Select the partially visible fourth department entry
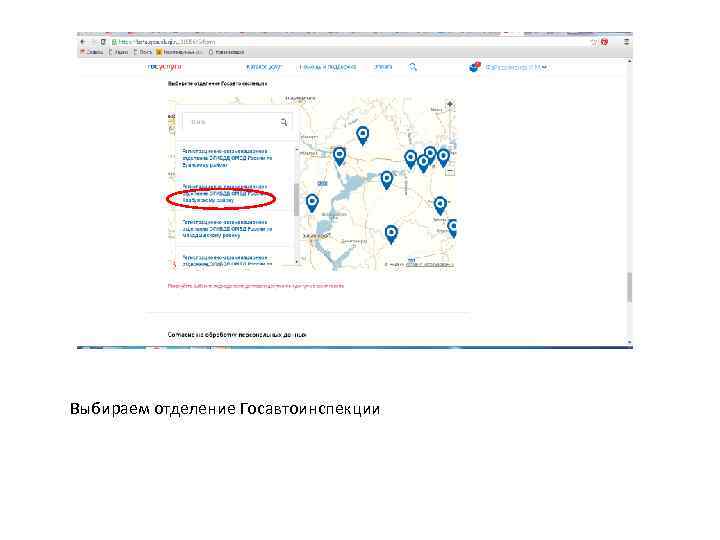 tap(227, 261)
